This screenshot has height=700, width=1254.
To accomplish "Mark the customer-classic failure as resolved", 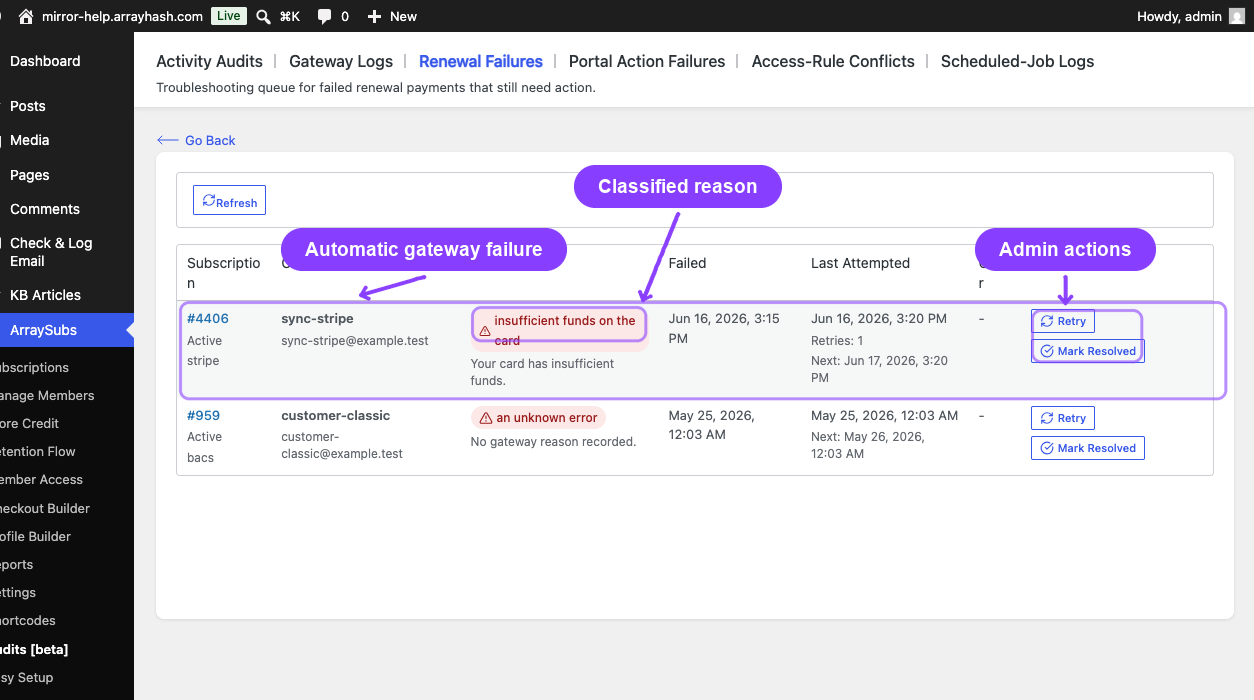I will [1087, 448].
